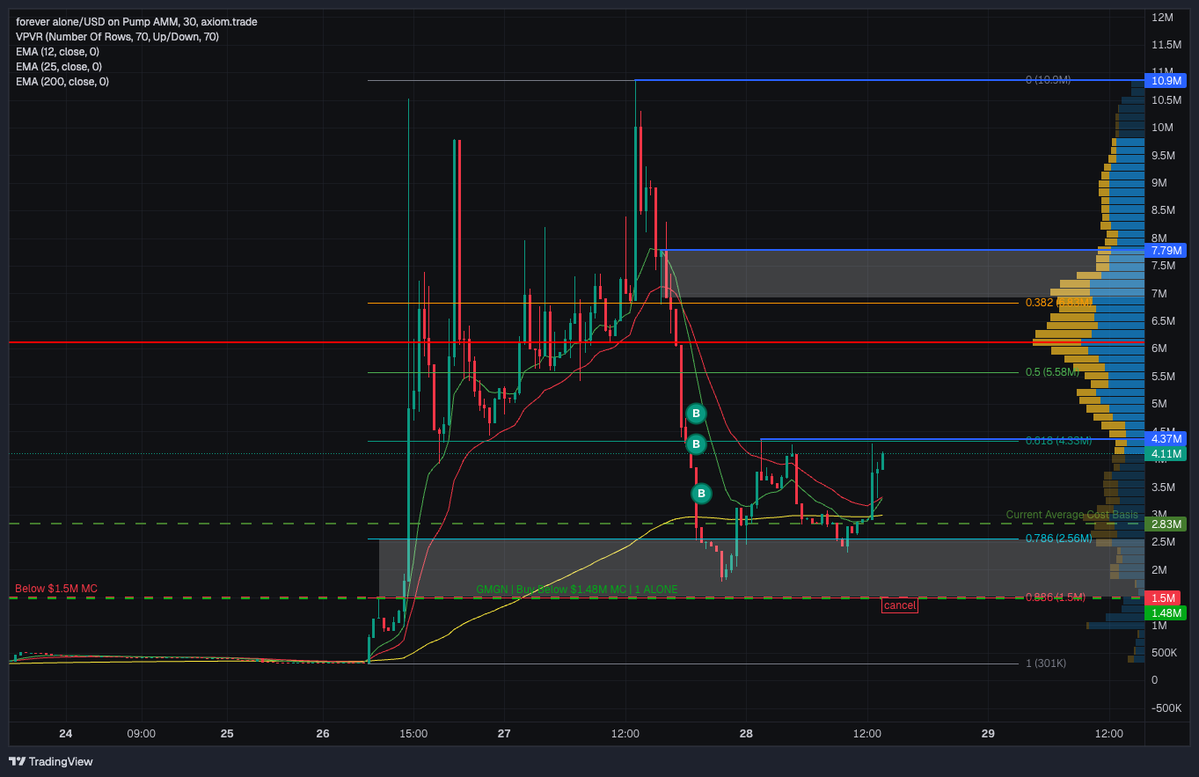Screen dimensions: 1199x777
Task: Select the EMA (25, close, 0) legend entry
Action: click(x=59, y=67)
